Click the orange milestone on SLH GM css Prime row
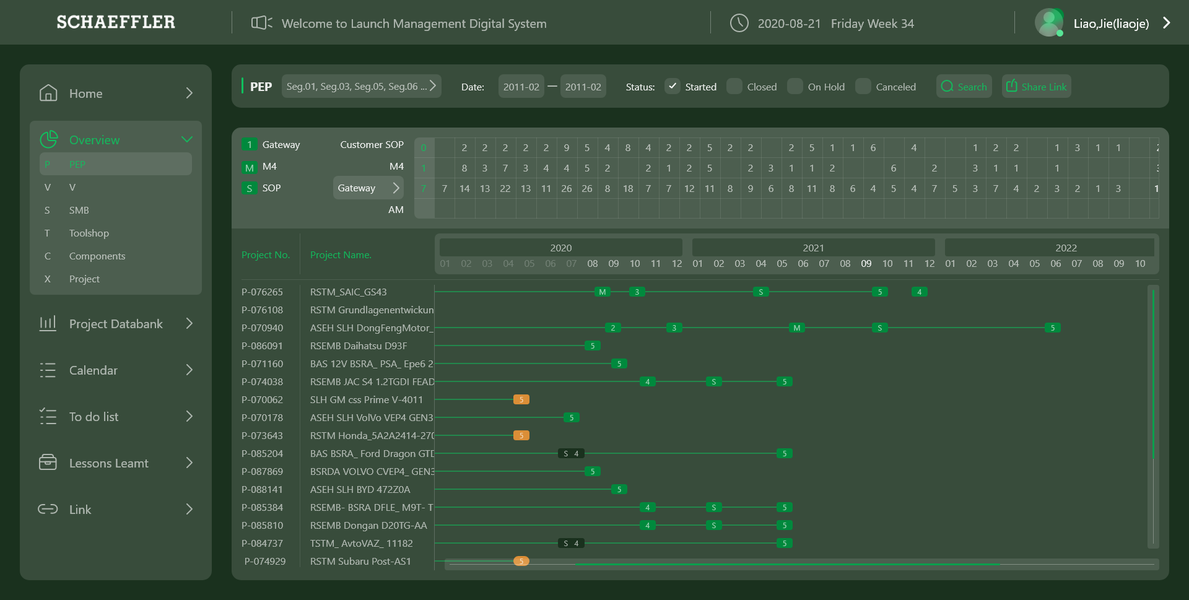Screen dimensions: 1189x600 pyautogui.click(x=521, y=400)
